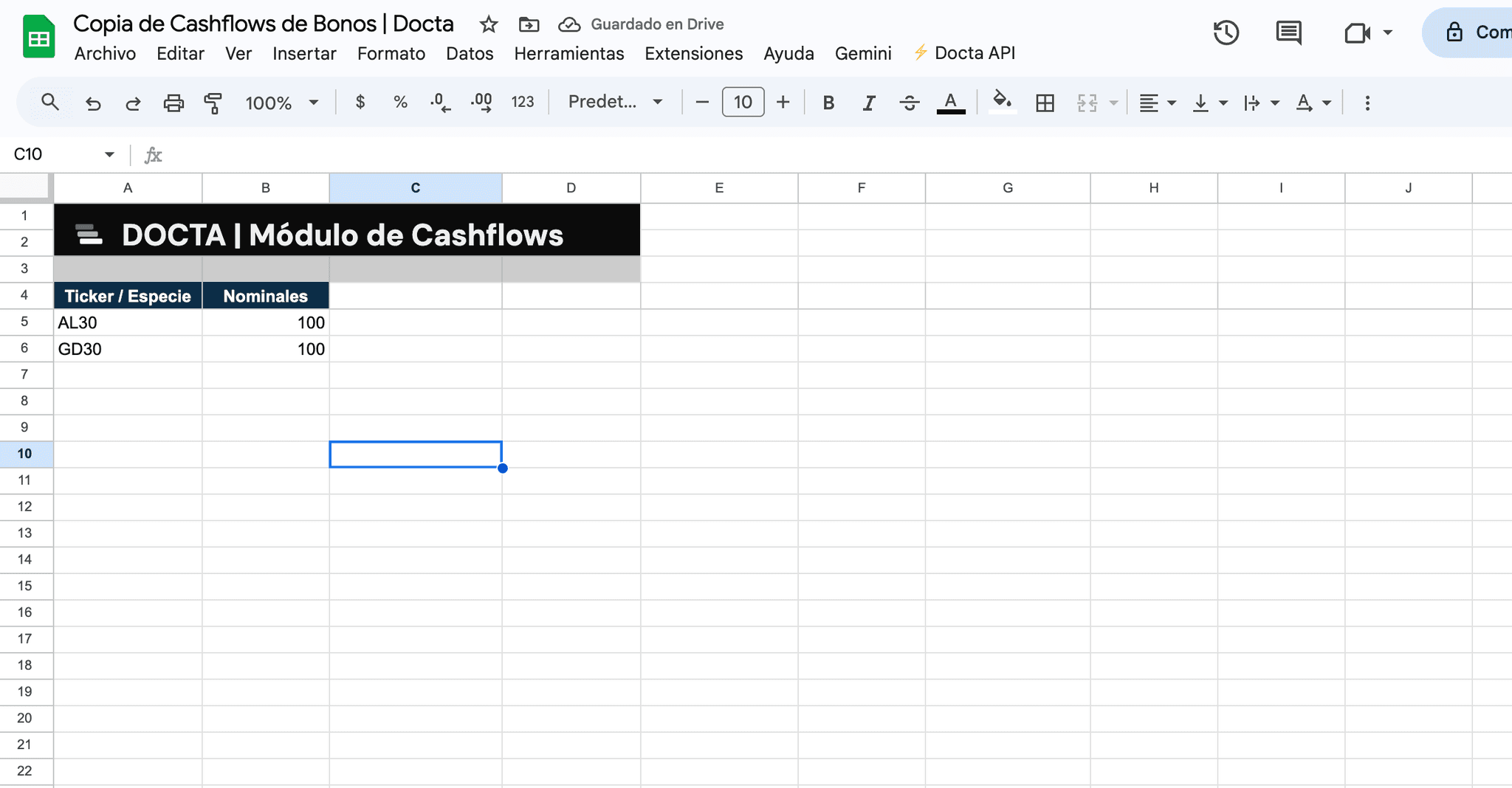Open the Extensiones menu
The width and height of the screenshot is (1512, 788).
click(694, 53)
